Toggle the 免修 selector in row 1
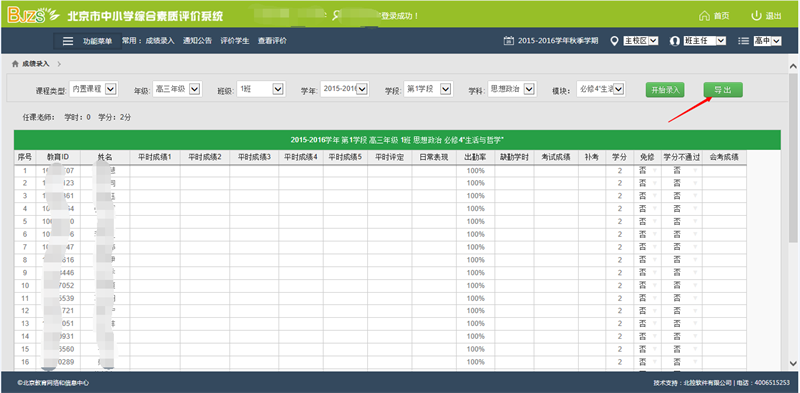This screenshot has height=393, width=800. (x=647, y=170)
